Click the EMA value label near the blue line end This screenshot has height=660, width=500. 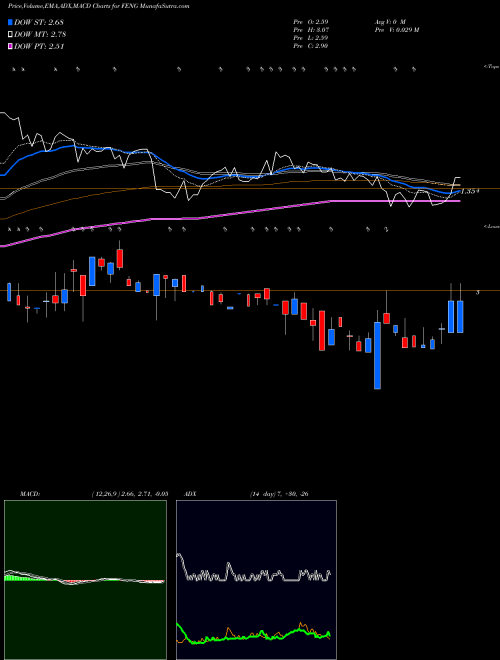(x=470, y=192)
